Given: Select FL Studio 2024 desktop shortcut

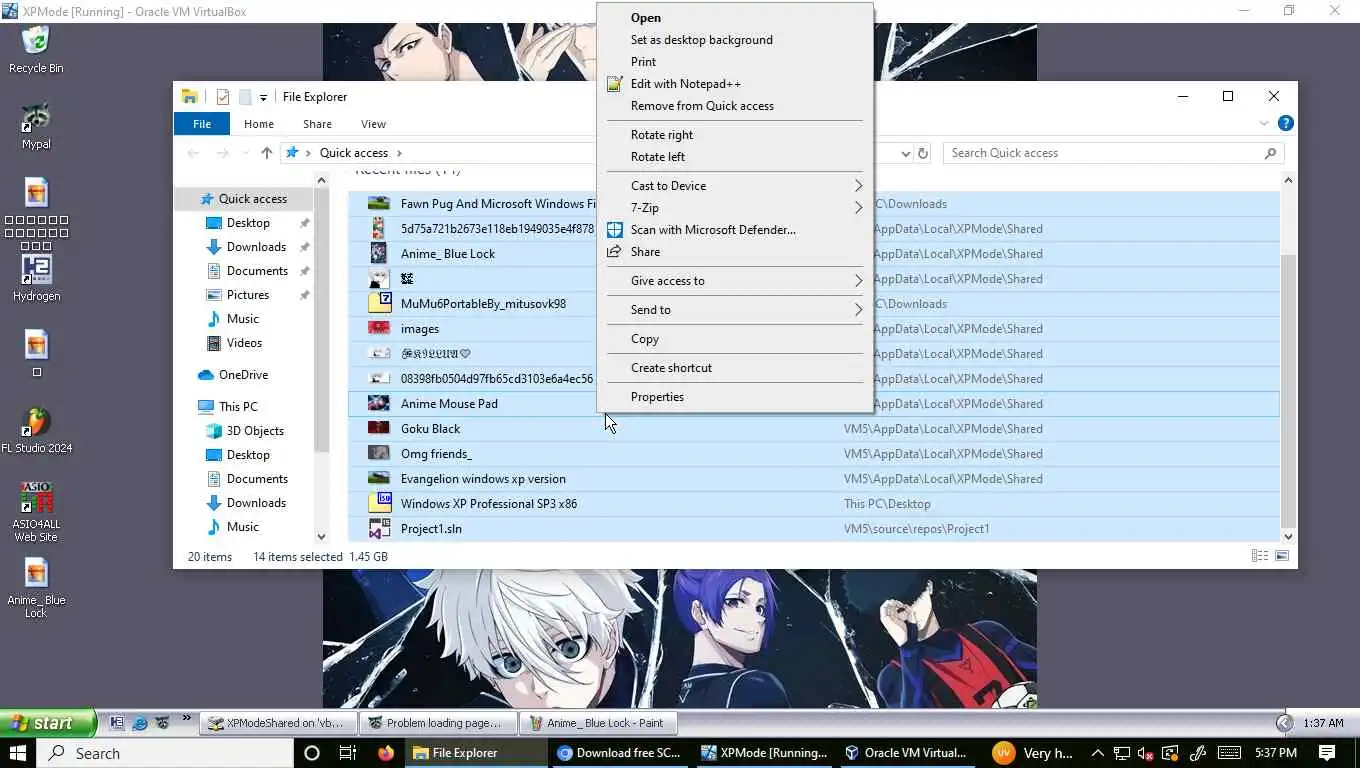Looking at the screenshot, I should tap(36, 430).
